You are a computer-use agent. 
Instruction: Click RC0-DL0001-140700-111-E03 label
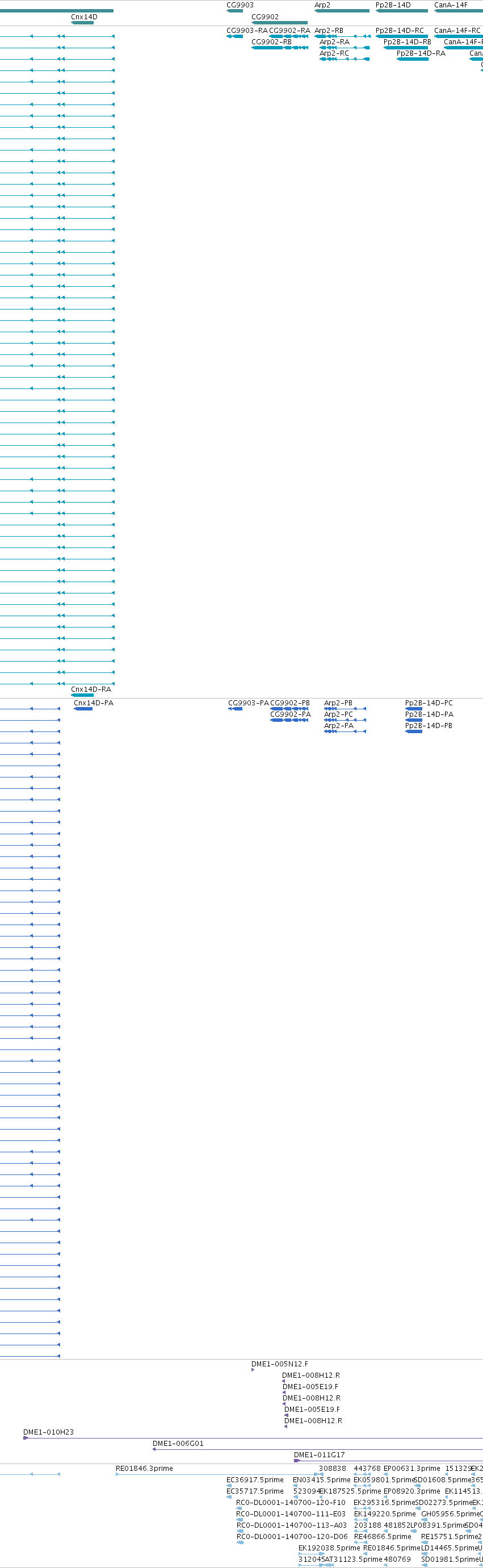291,1515
